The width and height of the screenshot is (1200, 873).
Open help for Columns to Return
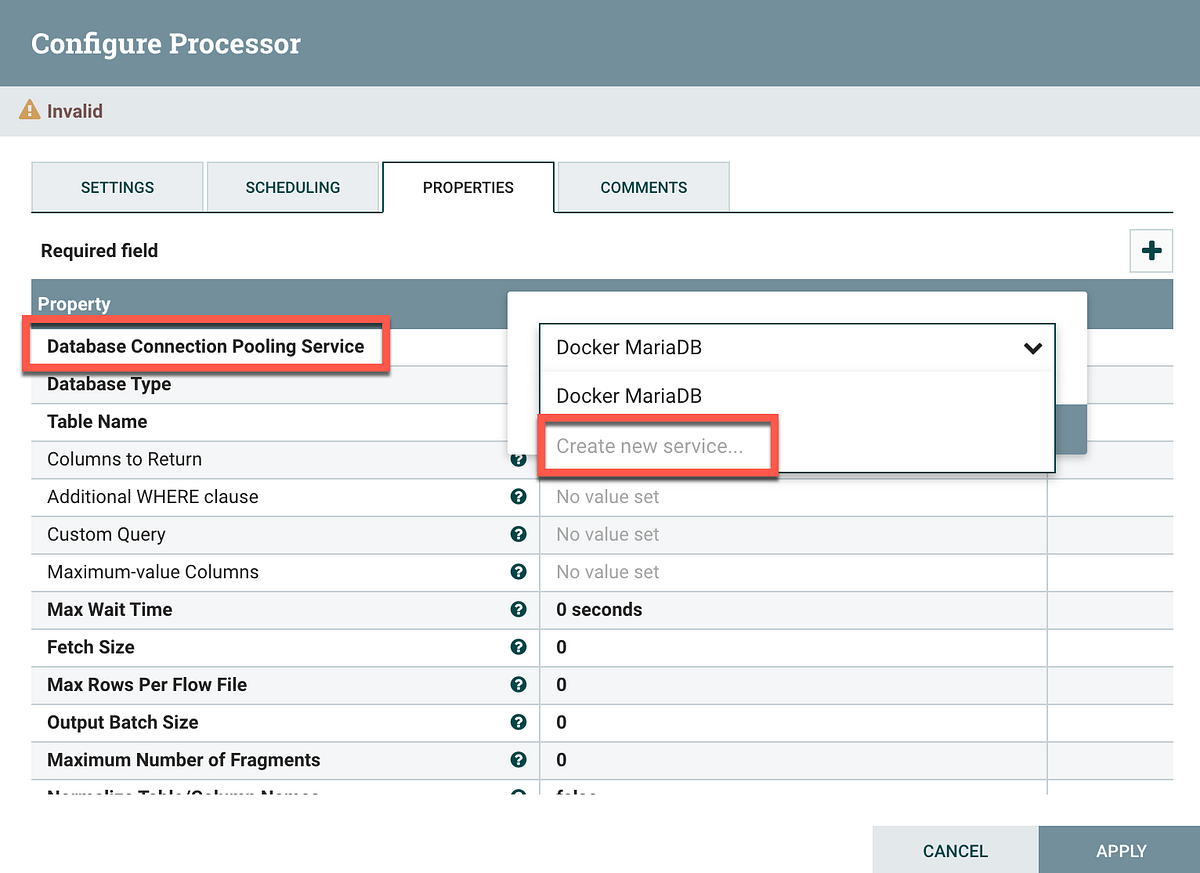[518, 459]
